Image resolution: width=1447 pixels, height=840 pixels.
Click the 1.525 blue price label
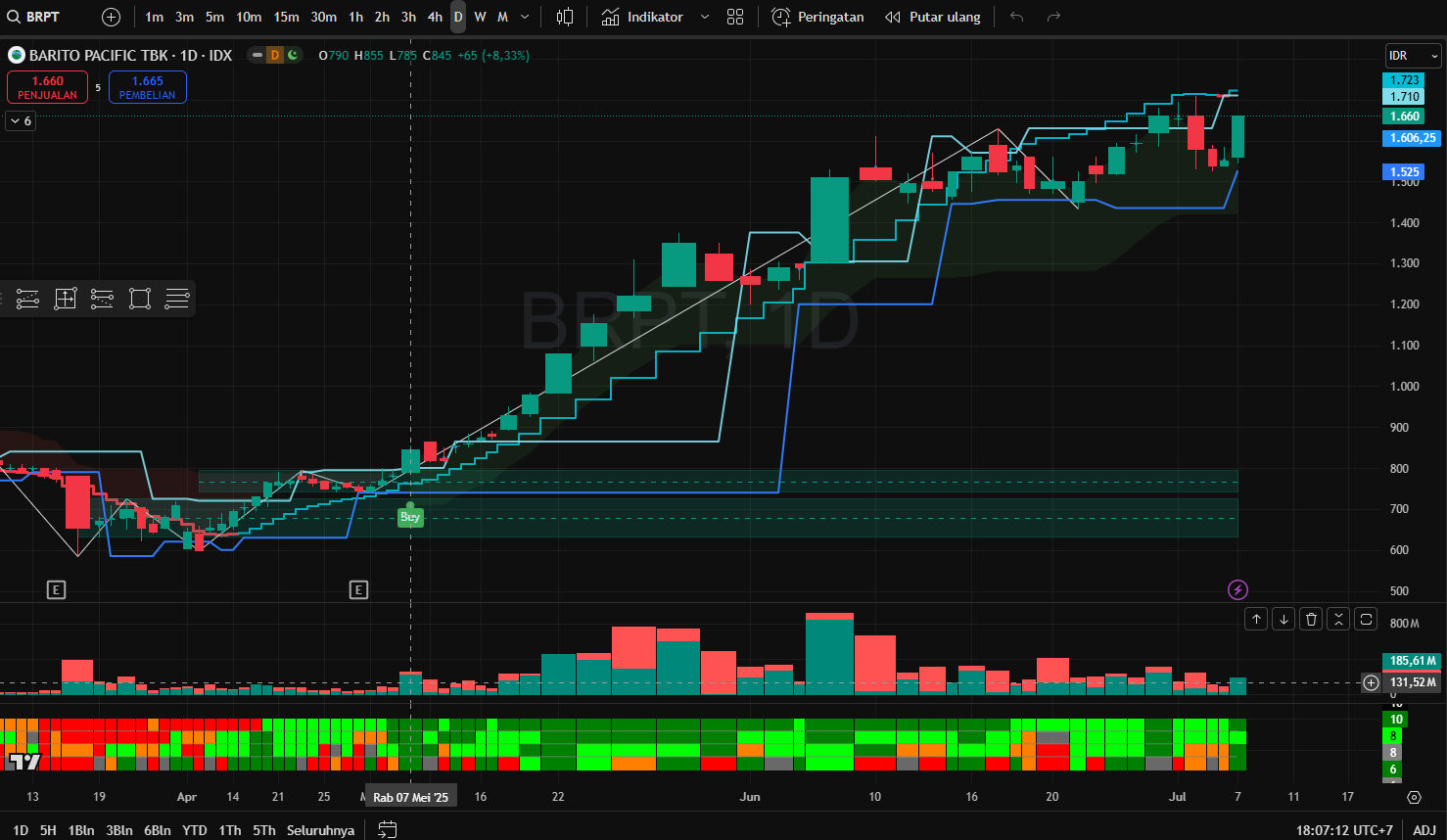point(1405,171)
